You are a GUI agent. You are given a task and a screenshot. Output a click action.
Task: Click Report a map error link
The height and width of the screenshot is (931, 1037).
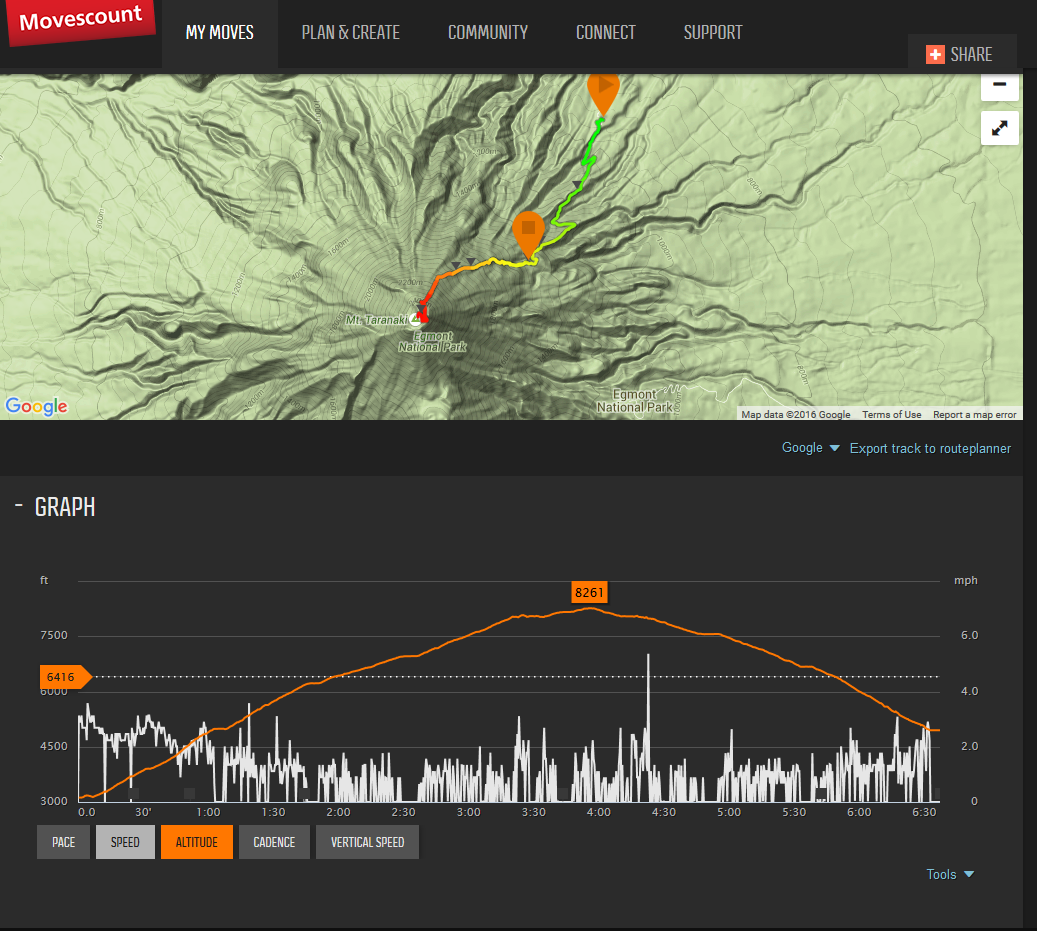pos(974,414)
